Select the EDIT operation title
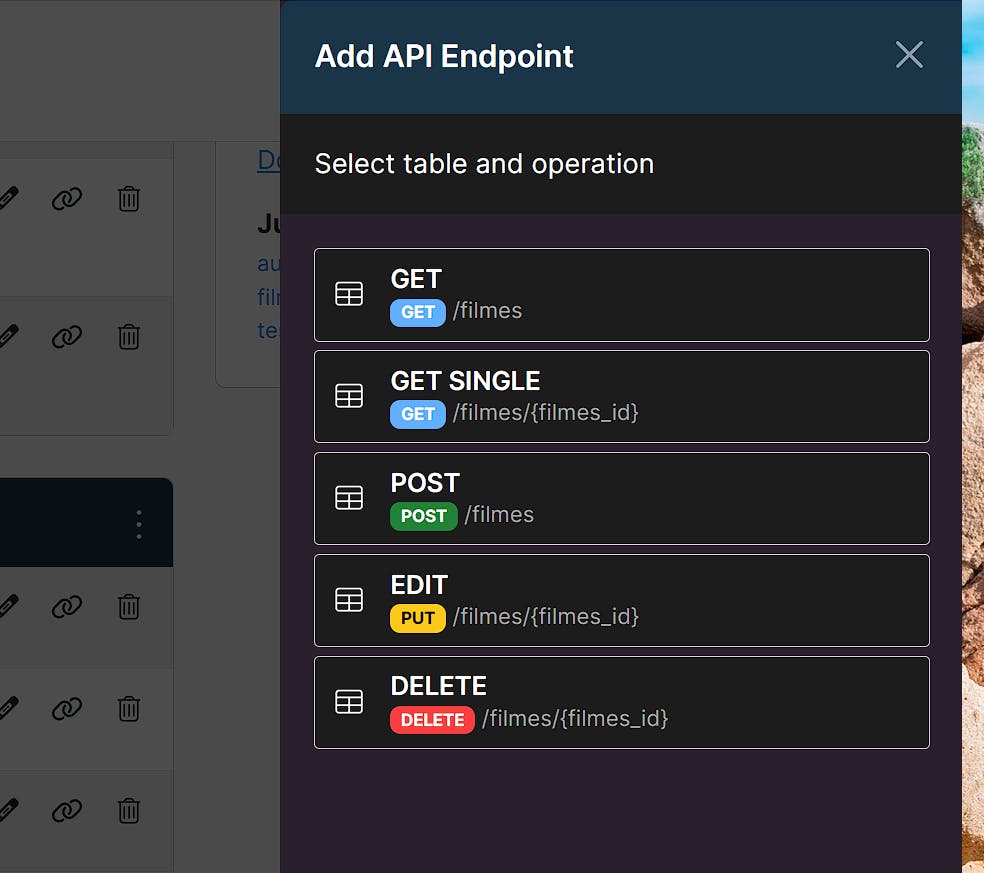This screenshot has width=984, height=873. point(419,585)
